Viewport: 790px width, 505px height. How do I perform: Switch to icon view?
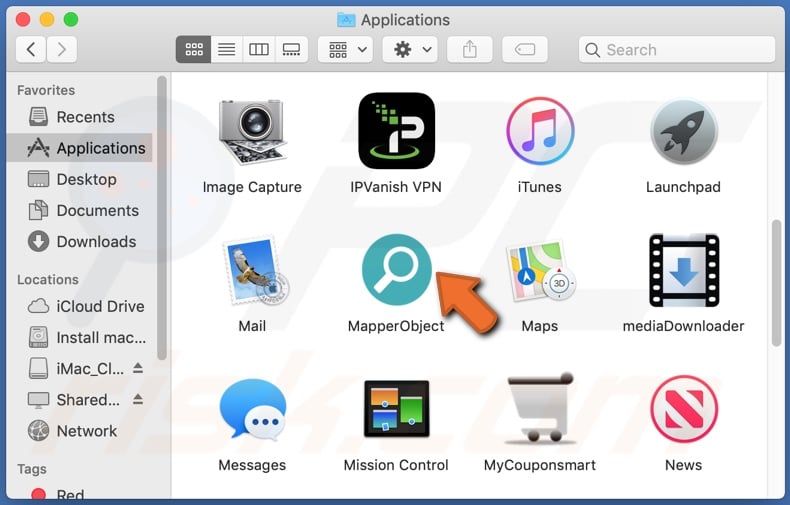(193, 49)
